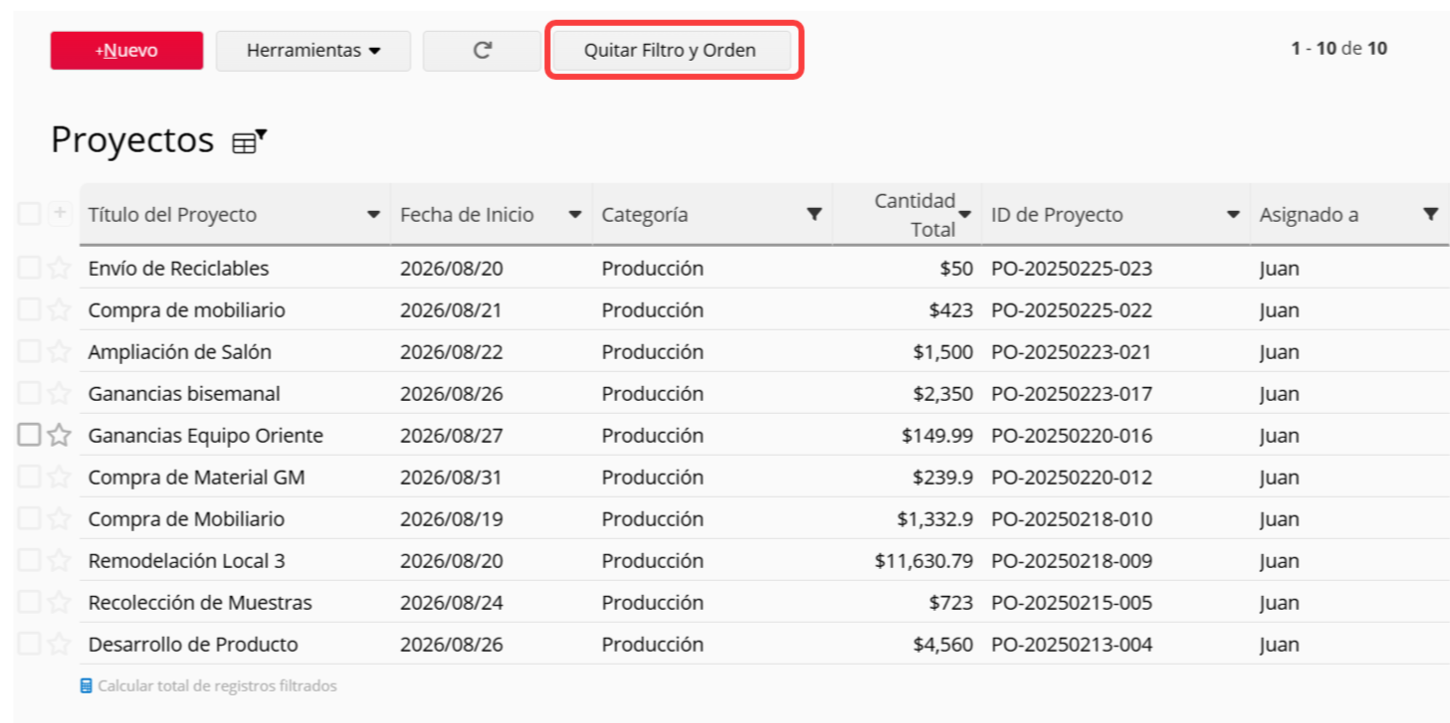The height and width of the screenshot is (723, 1450).
Task: Click the refresh icon button
Action: coord(482,50)
